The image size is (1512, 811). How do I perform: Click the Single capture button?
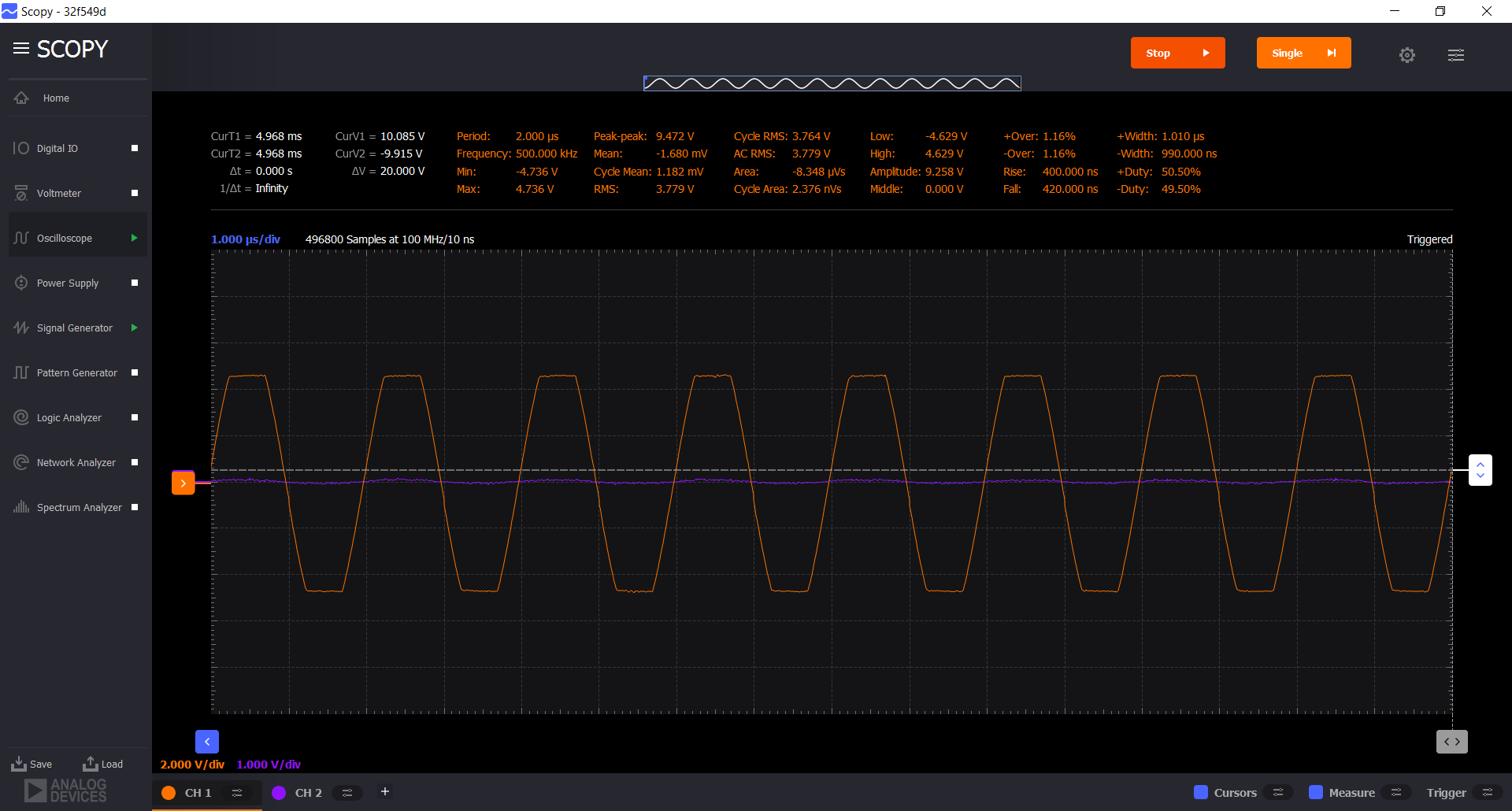pos(1304,53)
